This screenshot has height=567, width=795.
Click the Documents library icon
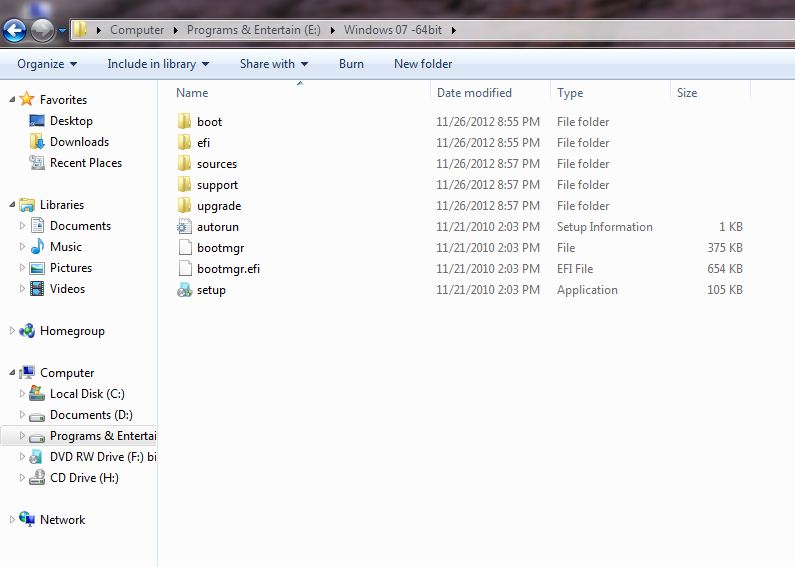[x=37, y=225]
